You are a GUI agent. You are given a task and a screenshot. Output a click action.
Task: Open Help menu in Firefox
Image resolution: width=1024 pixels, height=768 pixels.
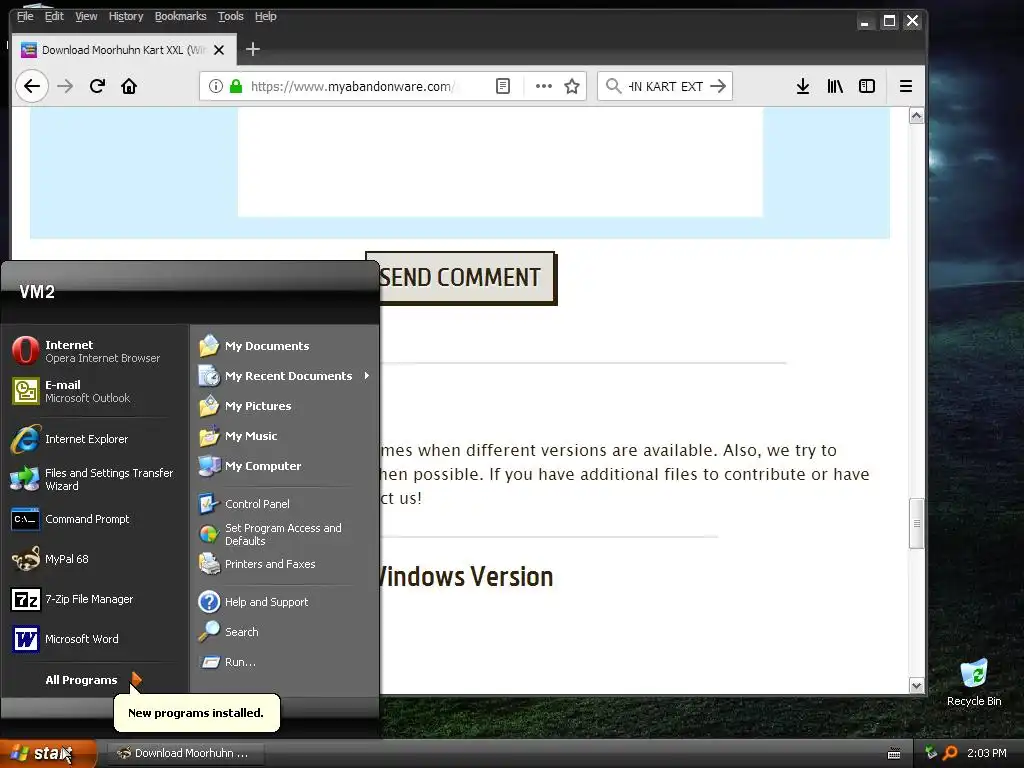[x=265, y=16]
